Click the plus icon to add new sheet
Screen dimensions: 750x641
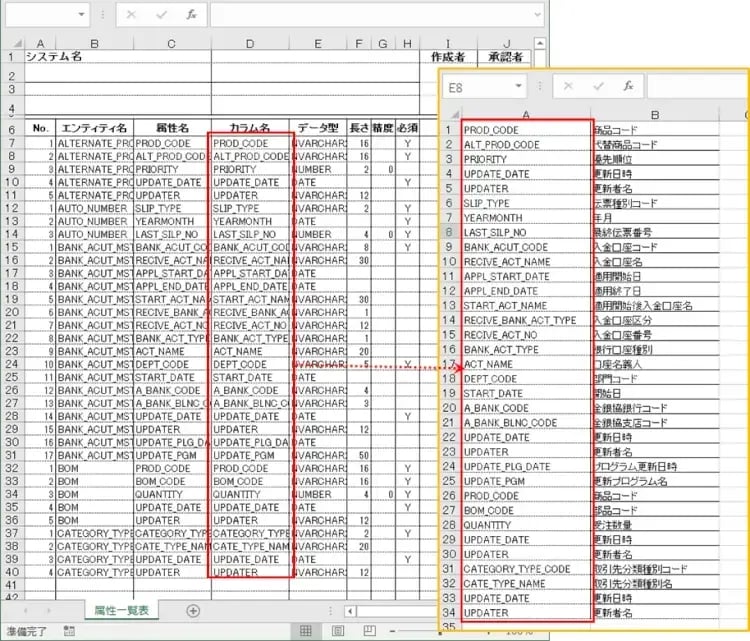193,610
